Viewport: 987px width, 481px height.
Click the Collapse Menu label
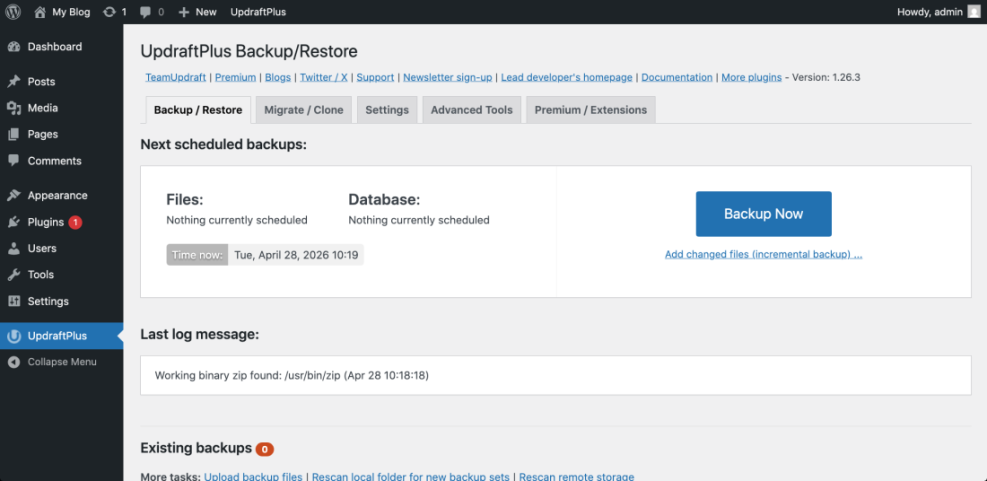pos(62,362)
